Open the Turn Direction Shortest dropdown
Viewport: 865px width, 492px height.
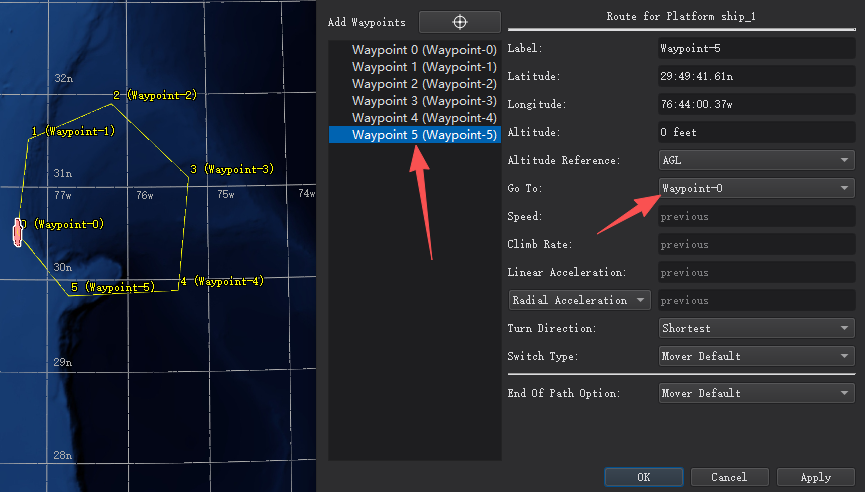click(x=756, y=328)
